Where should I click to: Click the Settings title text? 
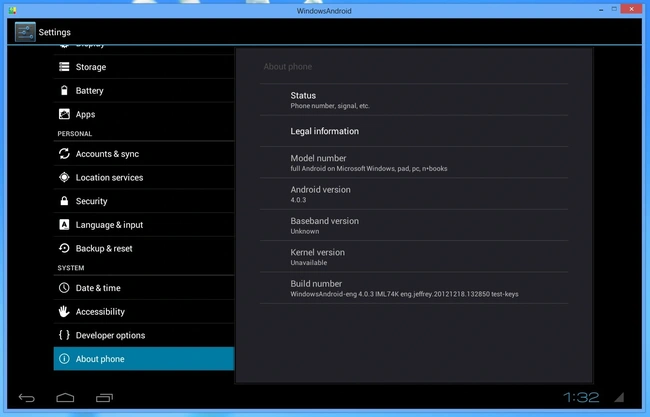pyautogui.click(x=54, y=32)
